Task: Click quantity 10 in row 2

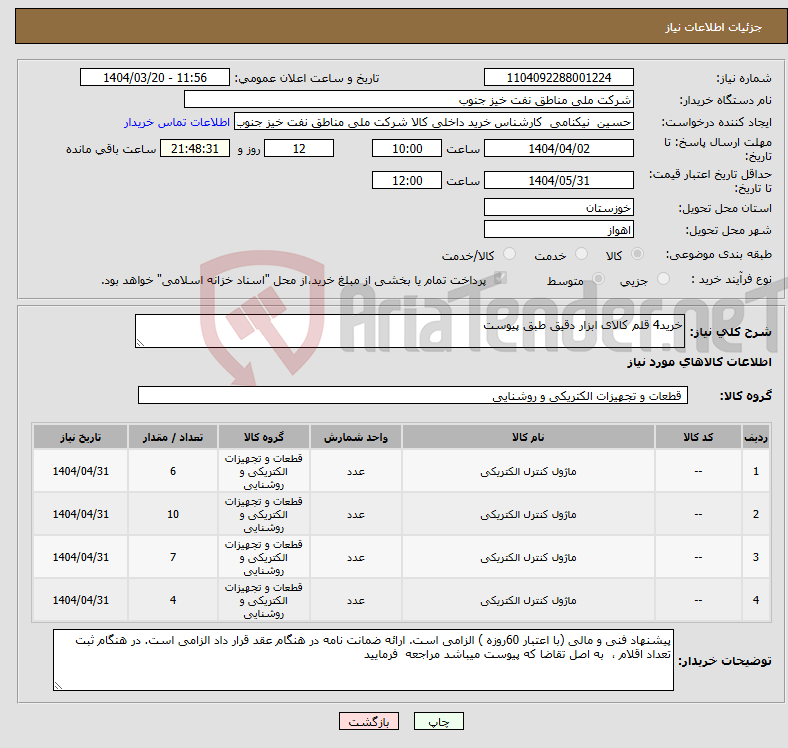Action: pyautogui.click(x=173, y=514)
